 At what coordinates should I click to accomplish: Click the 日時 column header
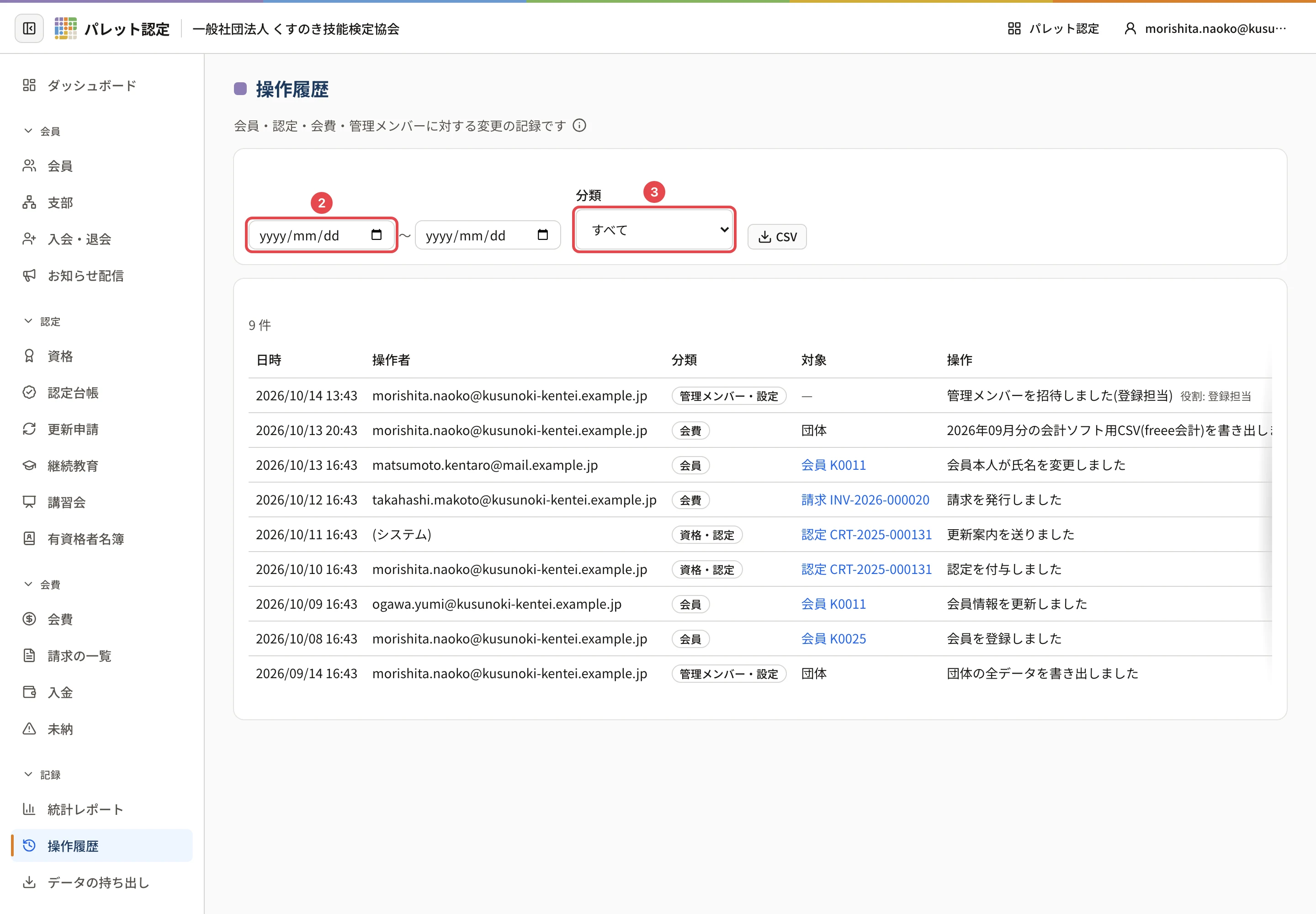pyautogui.click(x=269, y=360)
